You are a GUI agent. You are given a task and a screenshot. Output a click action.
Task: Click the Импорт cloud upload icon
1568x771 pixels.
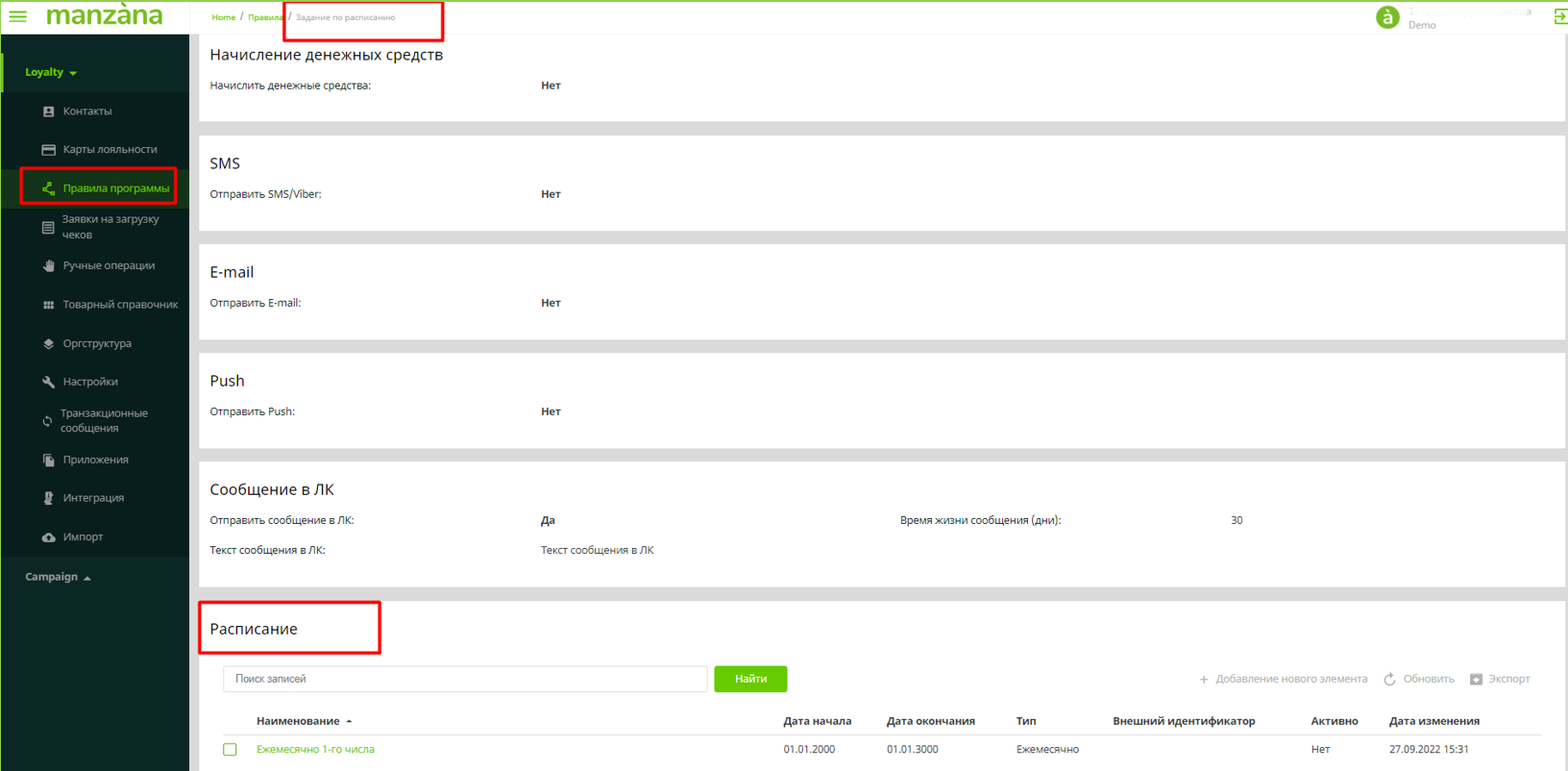[x=48, y=537]
